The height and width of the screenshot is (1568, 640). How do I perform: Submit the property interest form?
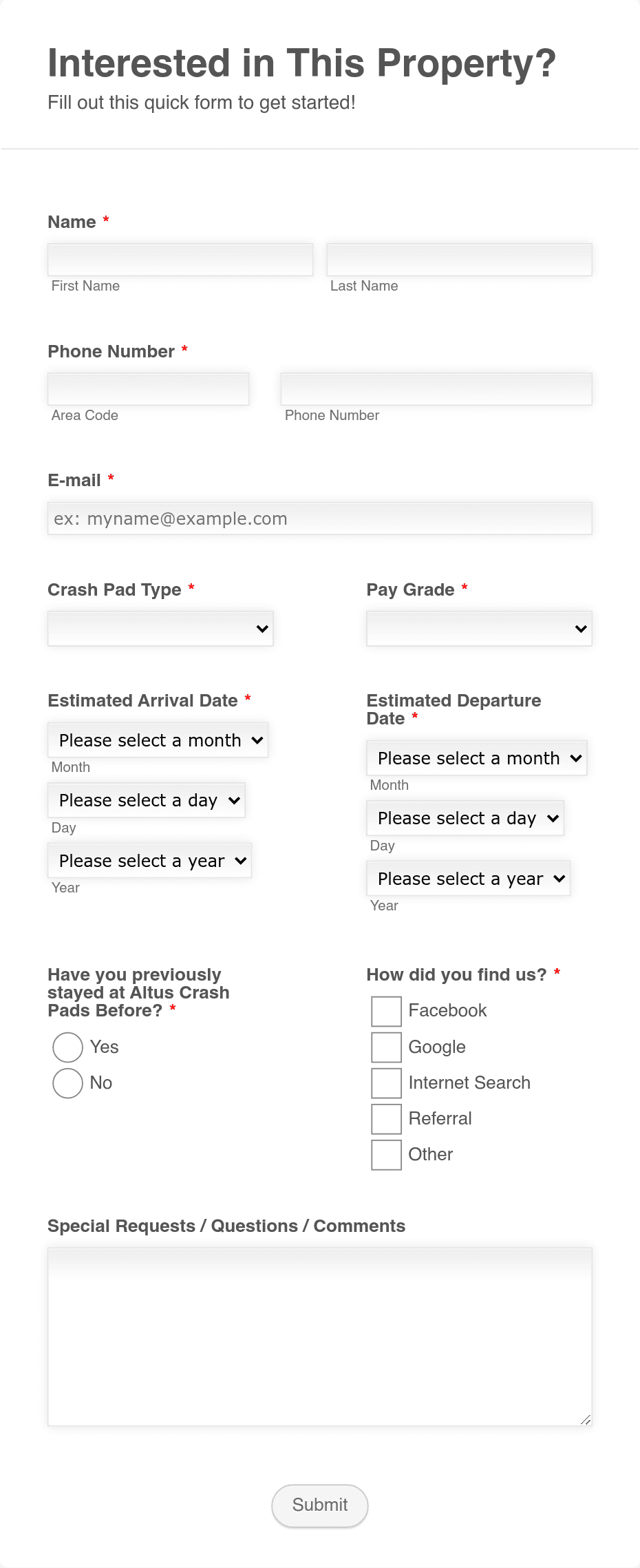point(320,1505)
